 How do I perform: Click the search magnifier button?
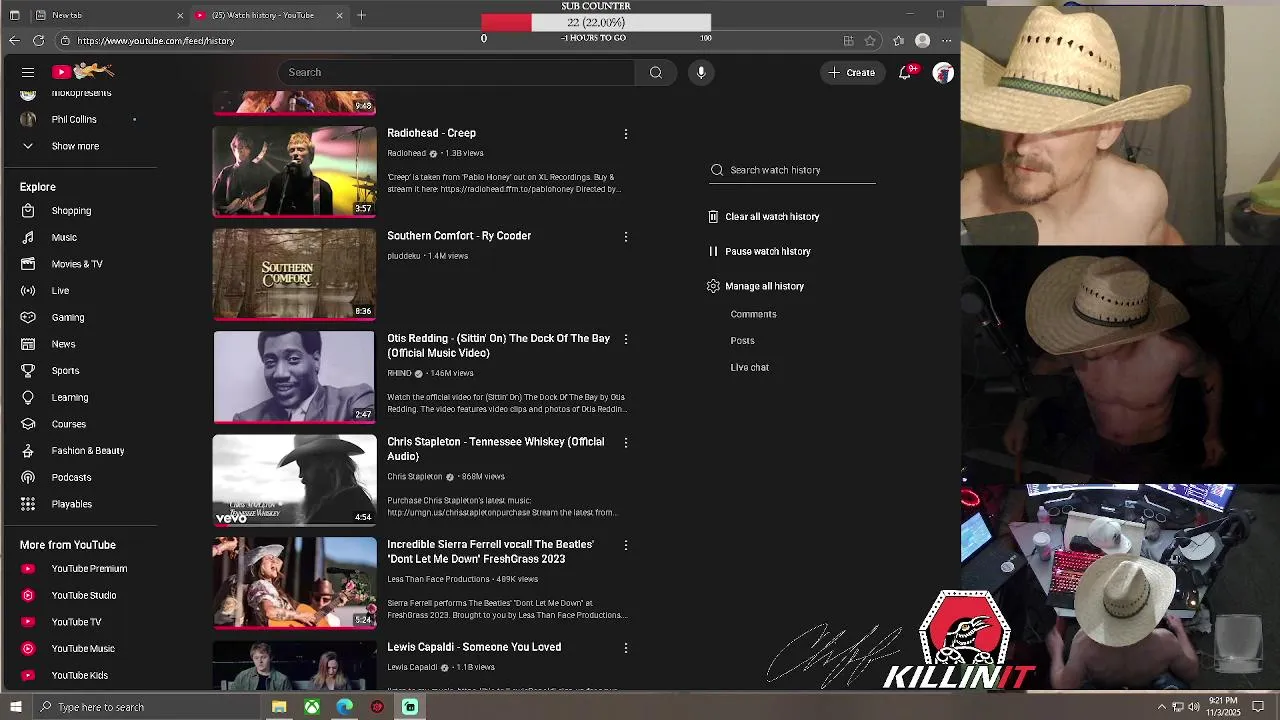656,72
